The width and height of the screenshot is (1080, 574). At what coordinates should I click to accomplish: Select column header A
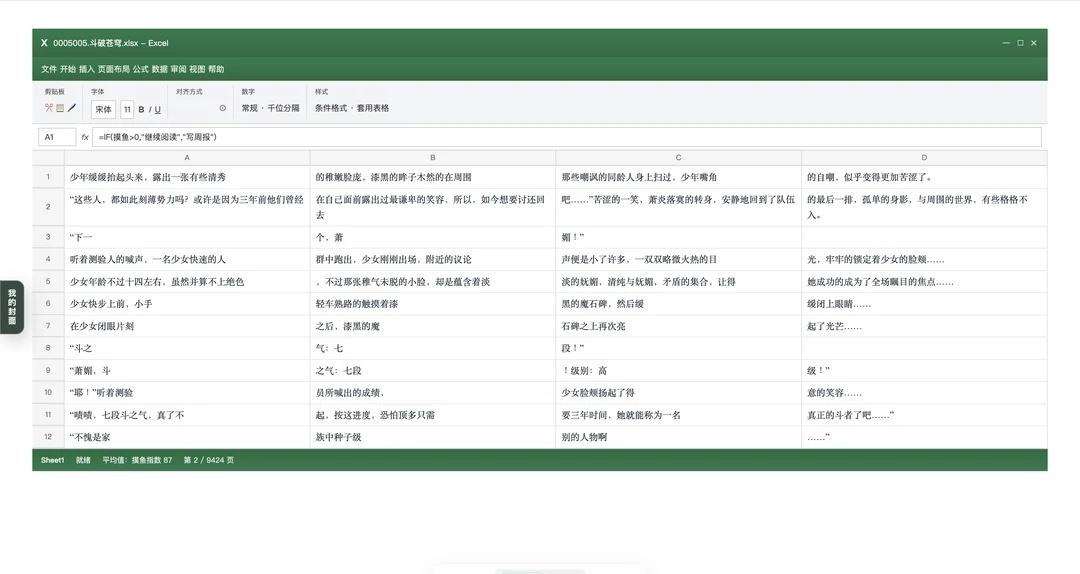tap(187, 158)
